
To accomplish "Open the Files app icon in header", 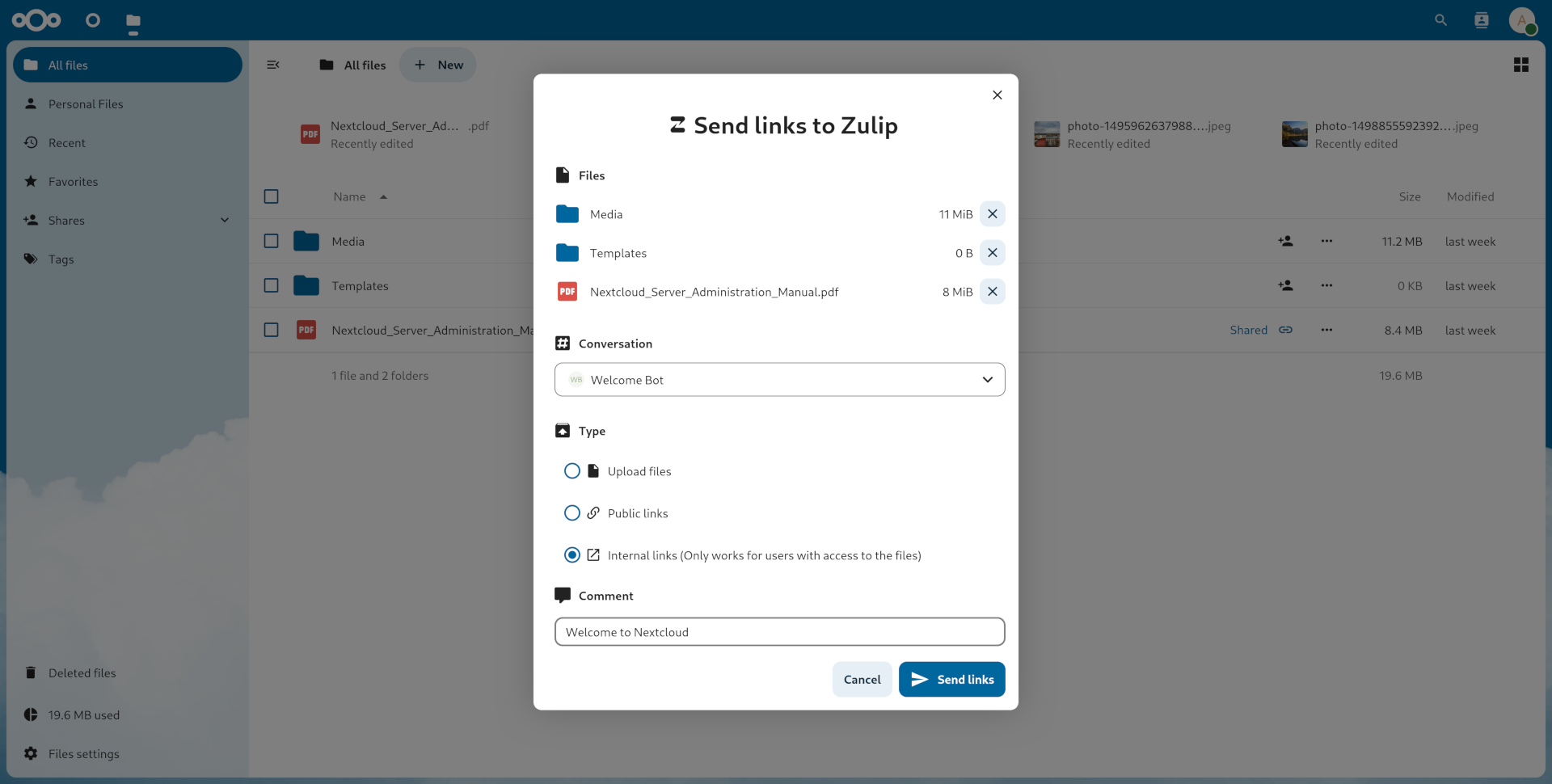I will pyautogui.click(x=133, y=20).
